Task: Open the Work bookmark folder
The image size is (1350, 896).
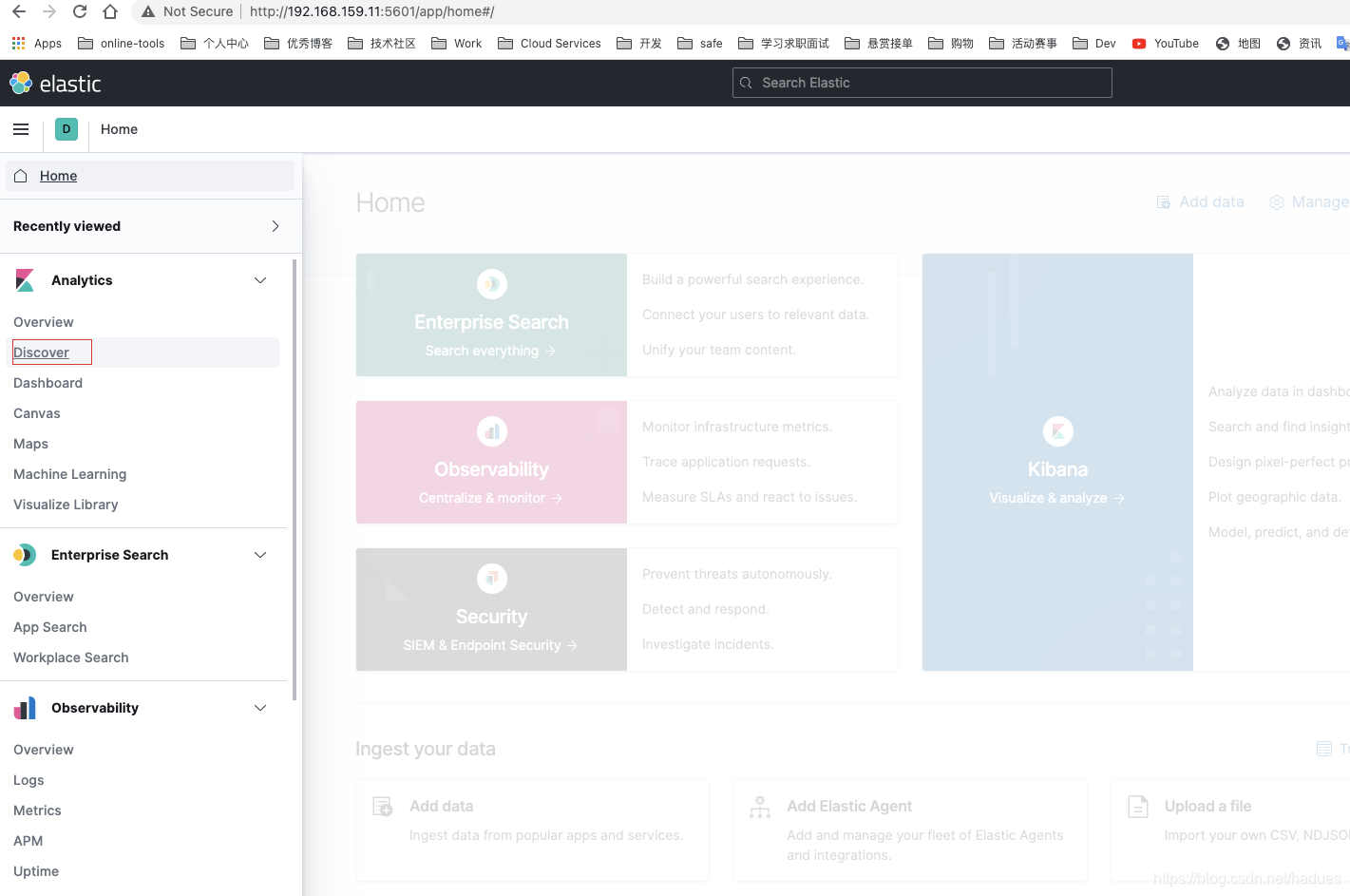Action: point(456,44)
